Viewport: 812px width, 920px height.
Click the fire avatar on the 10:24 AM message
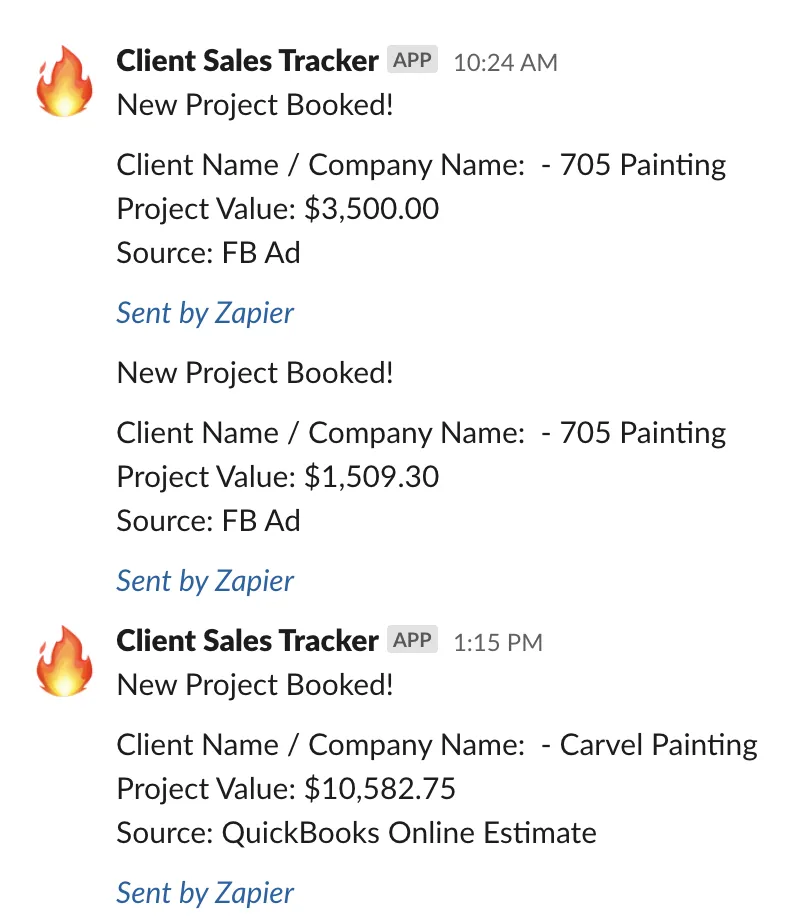(65, 81)
